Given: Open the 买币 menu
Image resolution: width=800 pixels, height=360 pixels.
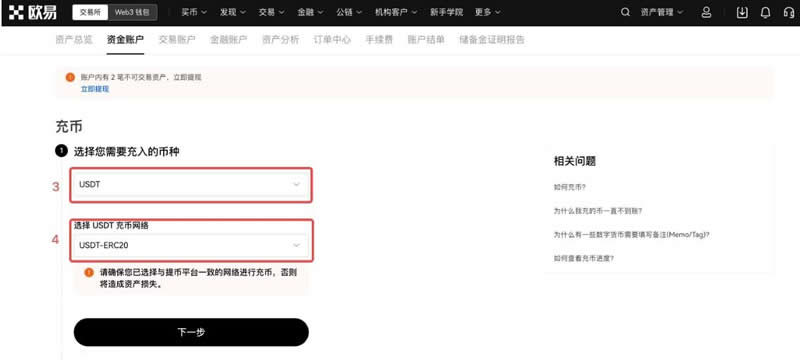Looking at the screenshot, I should (x=194, y=12).
